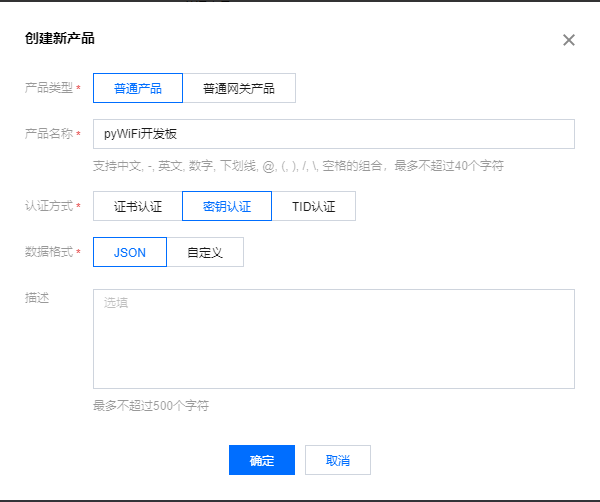Image resolution: width=600 pixels, height=502 pixels.
Task: Click the 数据格式 label
Action: click(x=49, y=252)
